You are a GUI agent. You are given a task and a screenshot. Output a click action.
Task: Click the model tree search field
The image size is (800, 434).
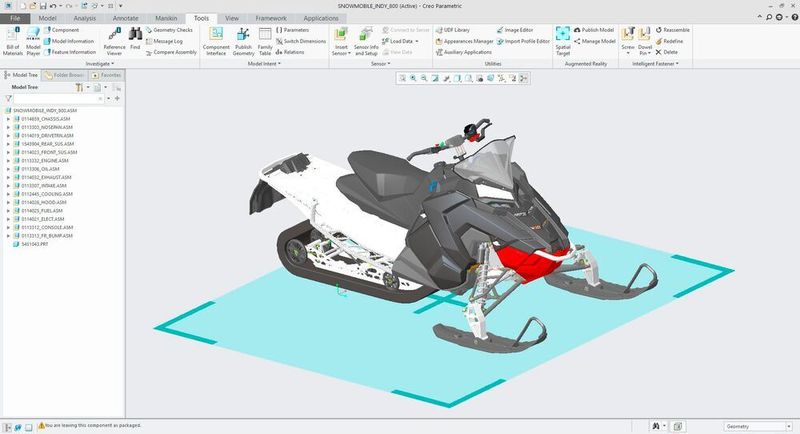click(59, 98)
